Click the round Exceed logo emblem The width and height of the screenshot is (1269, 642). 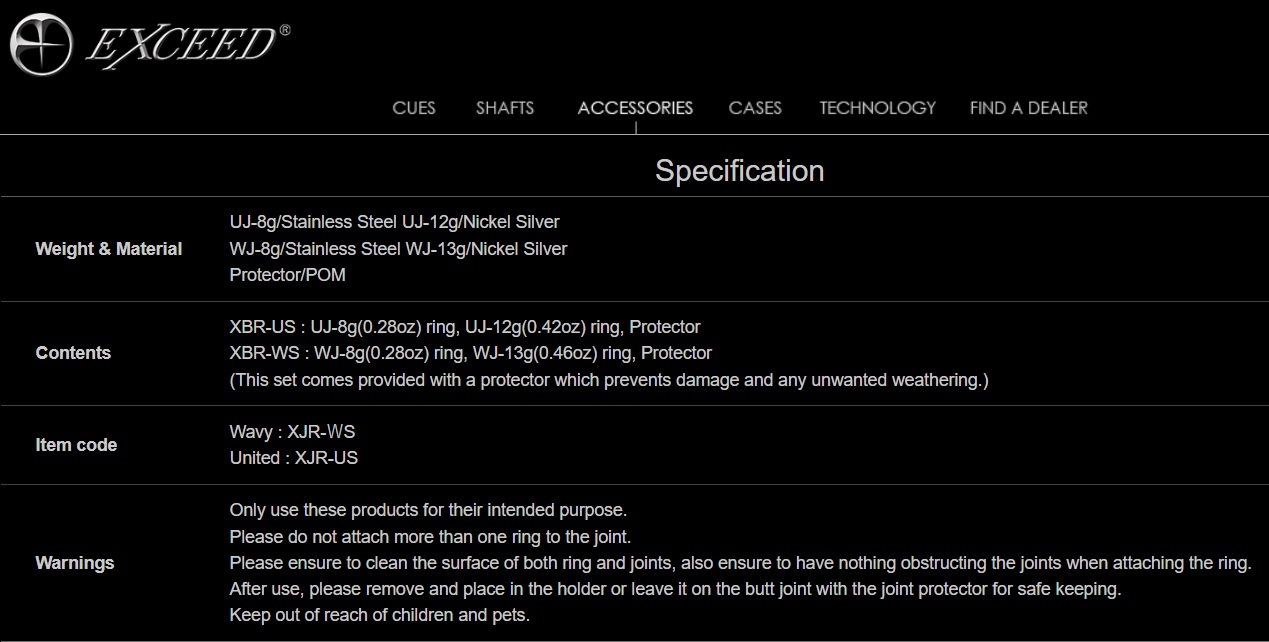pyautogui.click(x=40, y=44)
